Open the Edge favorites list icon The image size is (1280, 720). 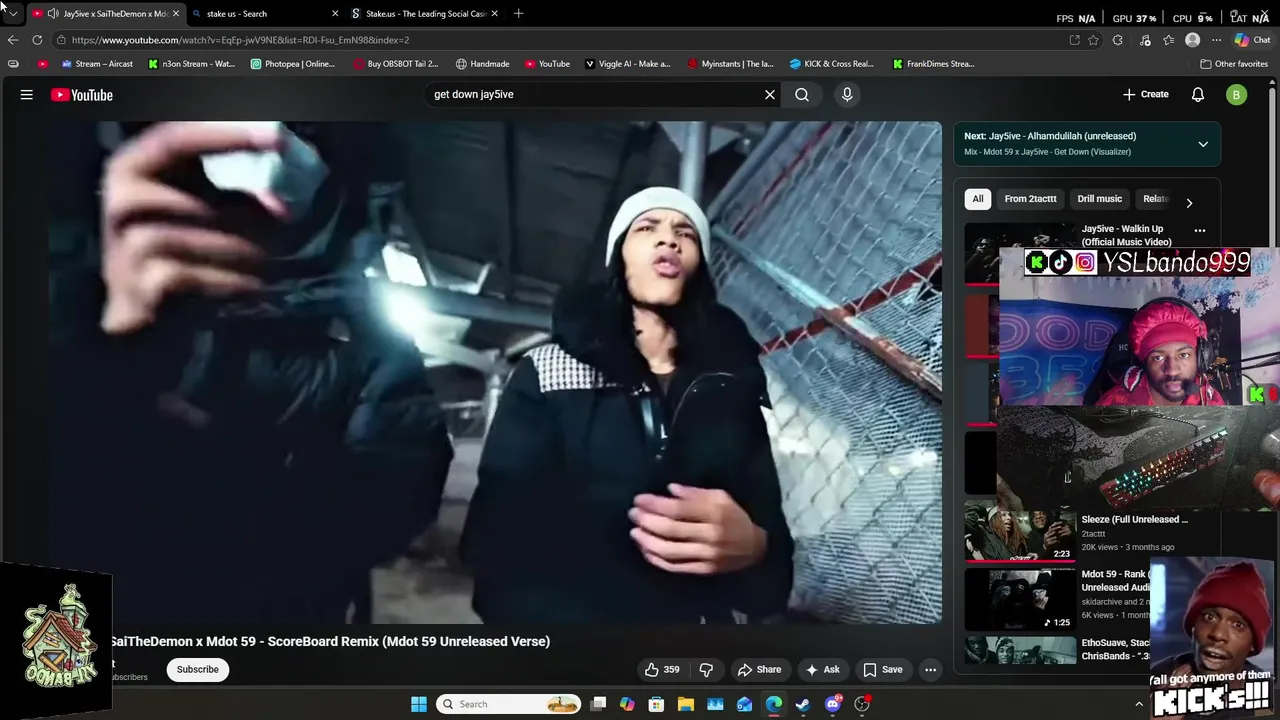(1168, 40)
